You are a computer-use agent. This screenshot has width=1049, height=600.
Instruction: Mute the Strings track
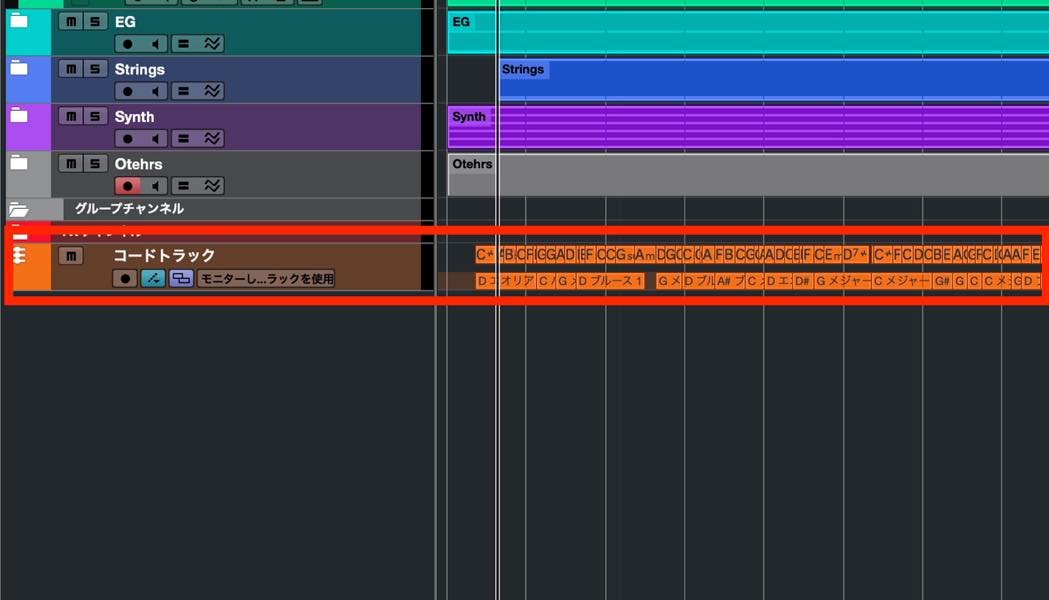(71, 69)
